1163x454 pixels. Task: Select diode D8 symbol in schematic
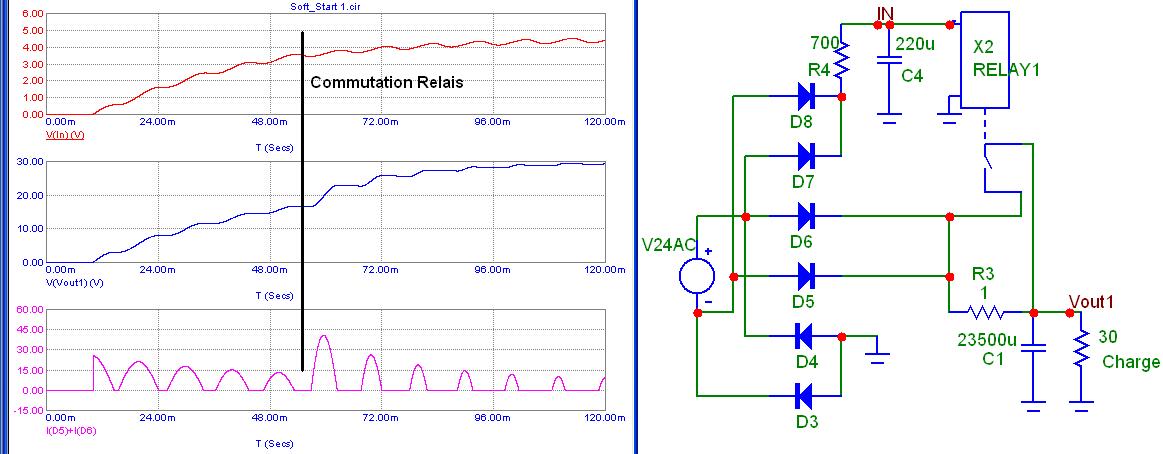[806, 96]
